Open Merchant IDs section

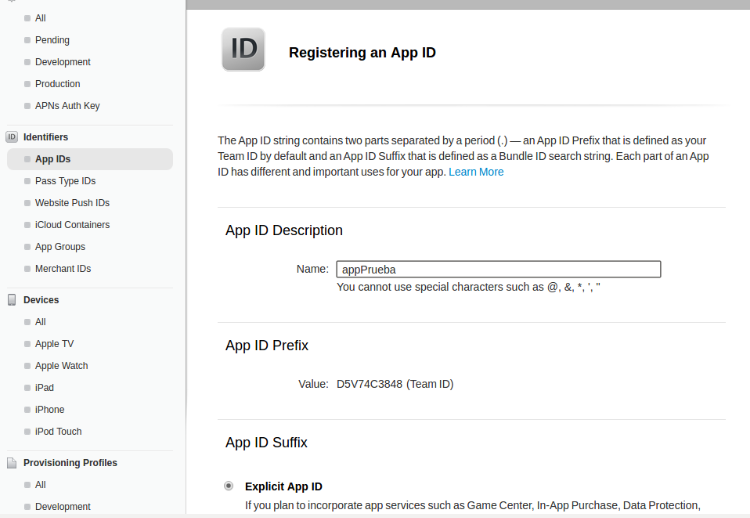point(63,269)
